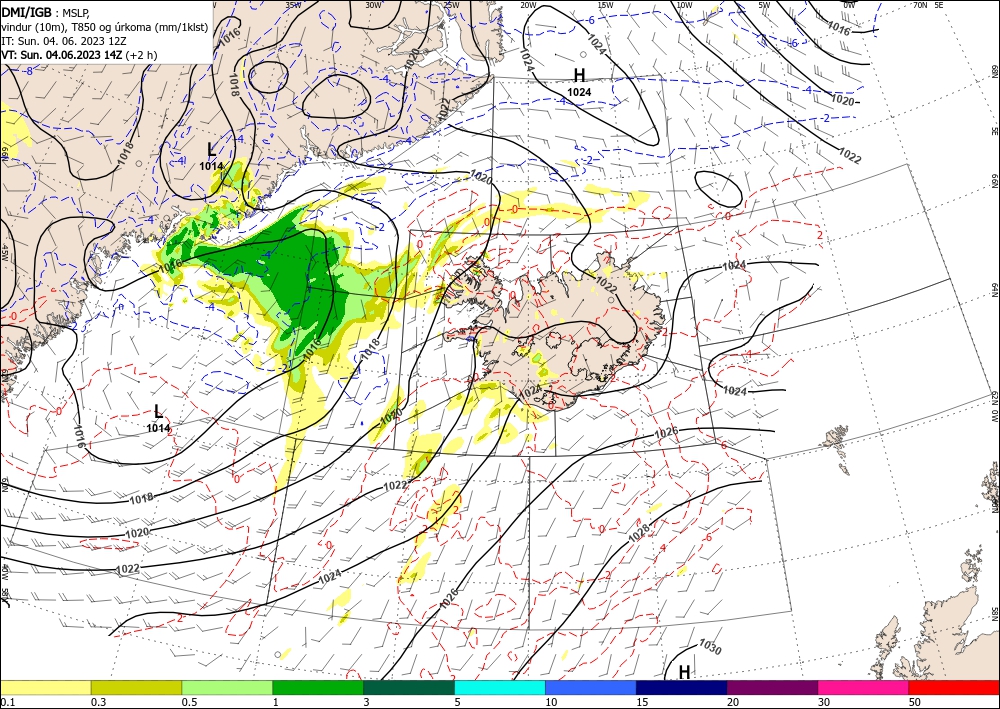Image resolution: width=1000 pixels, height=709 pixels.
Task: Click legend value 1 below the scale
Action: tap(276, 702)
